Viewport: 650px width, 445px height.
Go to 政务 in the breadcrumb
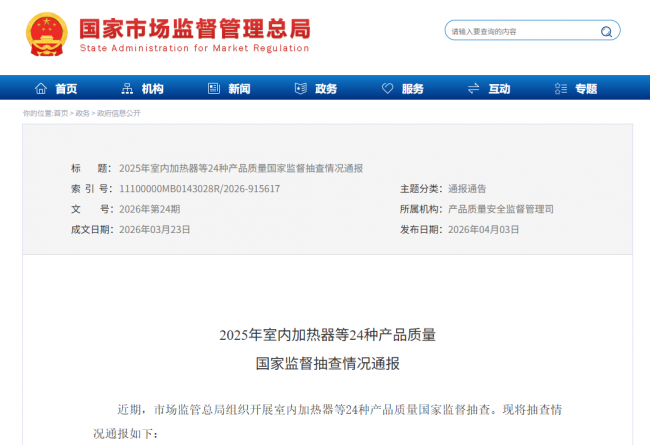coord(82,113)
